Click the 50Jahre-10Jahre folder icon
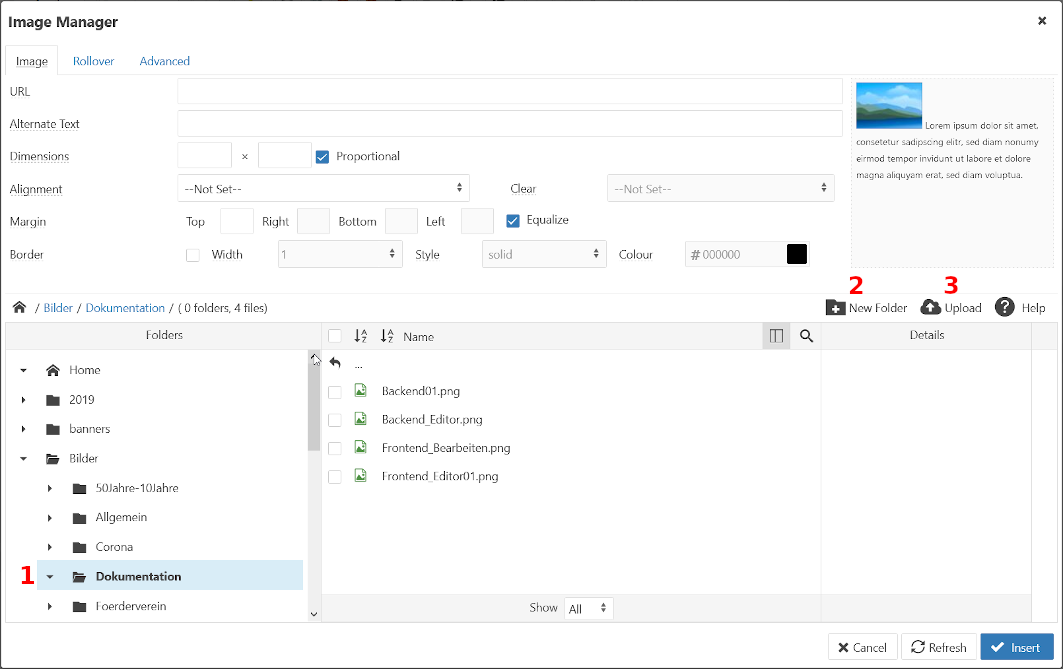 coord(79,488)
